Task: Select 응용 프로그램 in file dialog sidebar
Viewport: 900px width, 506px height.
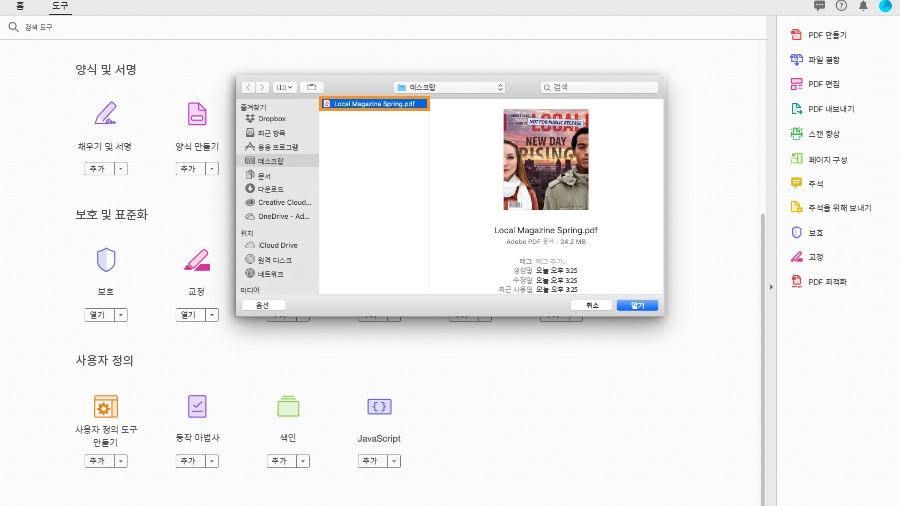Action: tap(278, 147)
